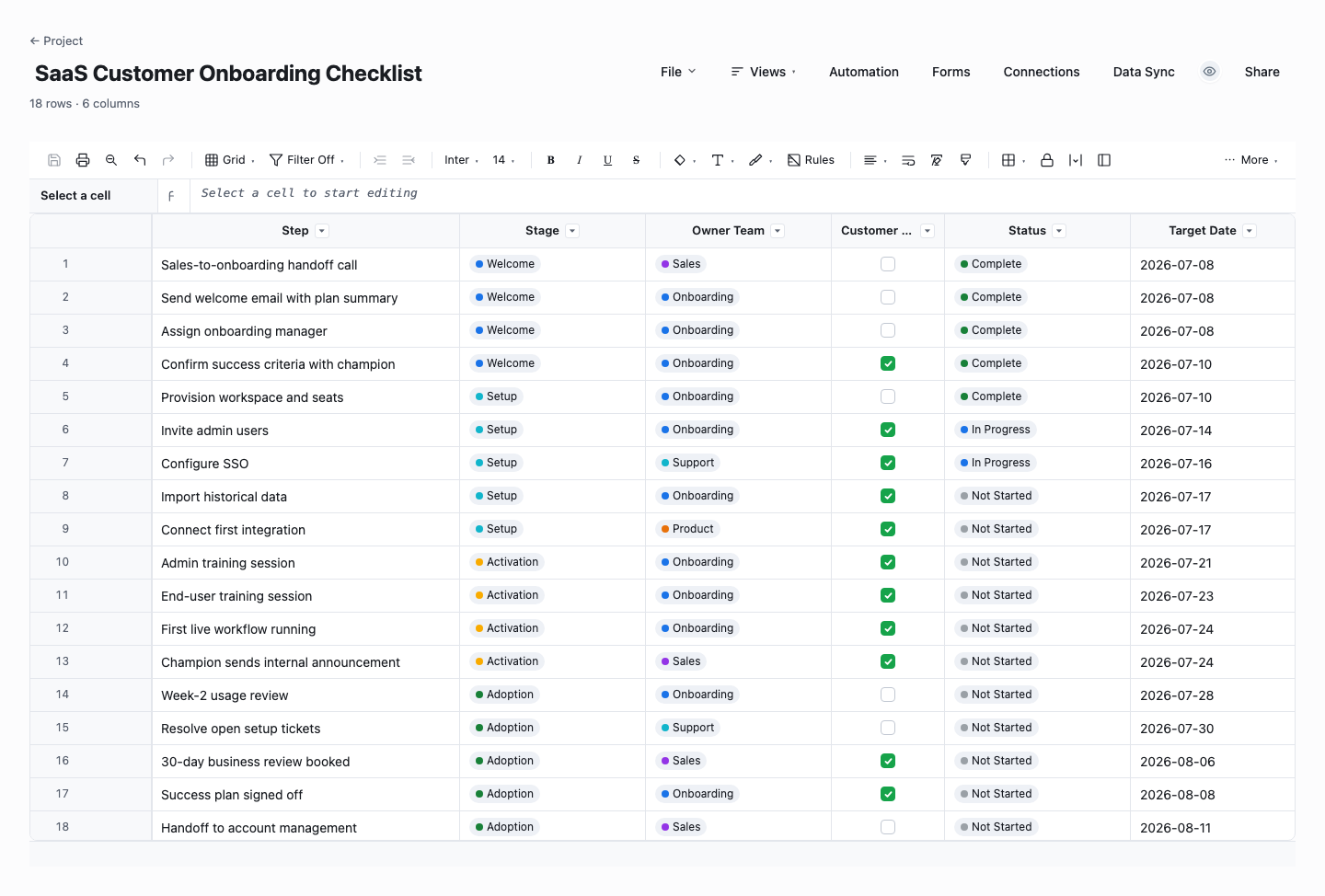Open the Forms menu
1325x896 pixels.
[951, 72]
